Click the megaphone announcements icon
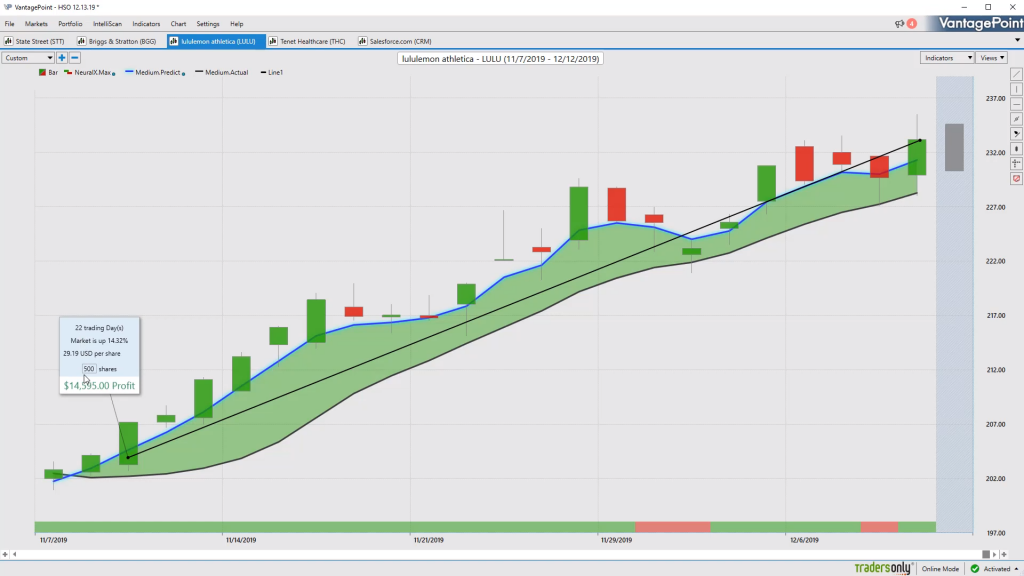 tap(899, 24)
